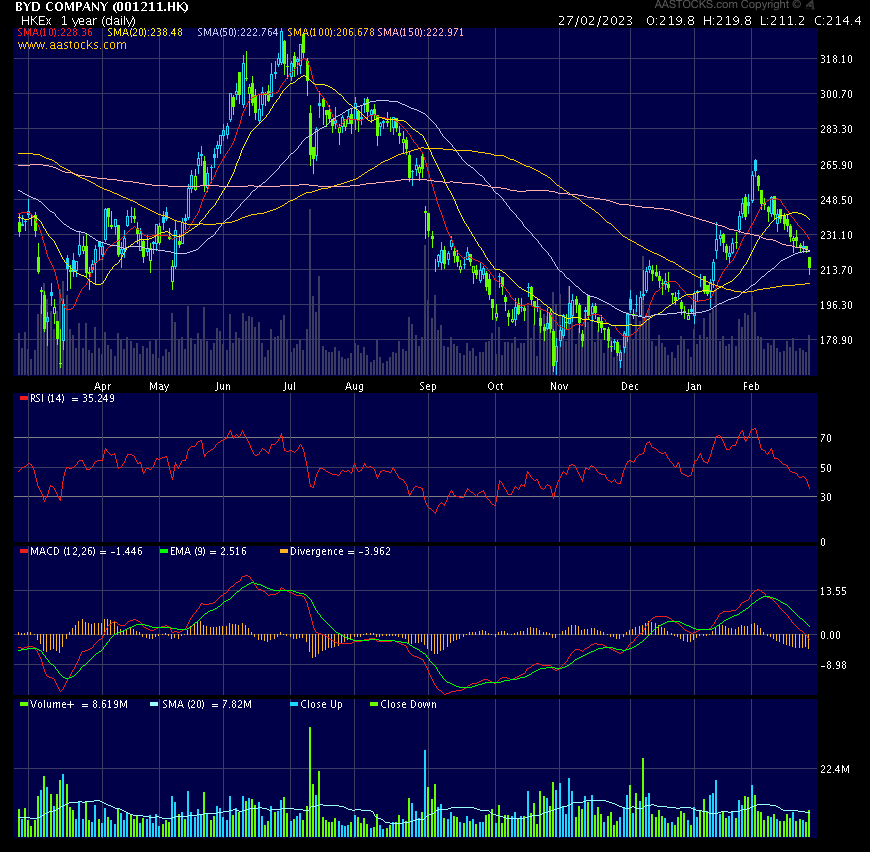Image resolution: width=870 pixels, height=852 pixels.
Task: Select the low price L:211.2
Action: pos(782,21)
